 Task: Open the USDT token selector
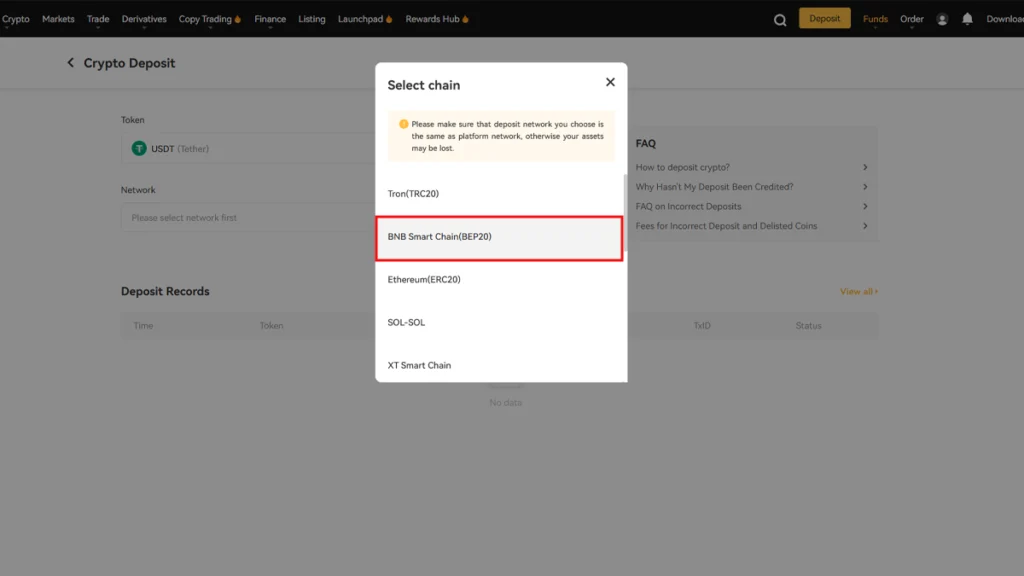248,149
